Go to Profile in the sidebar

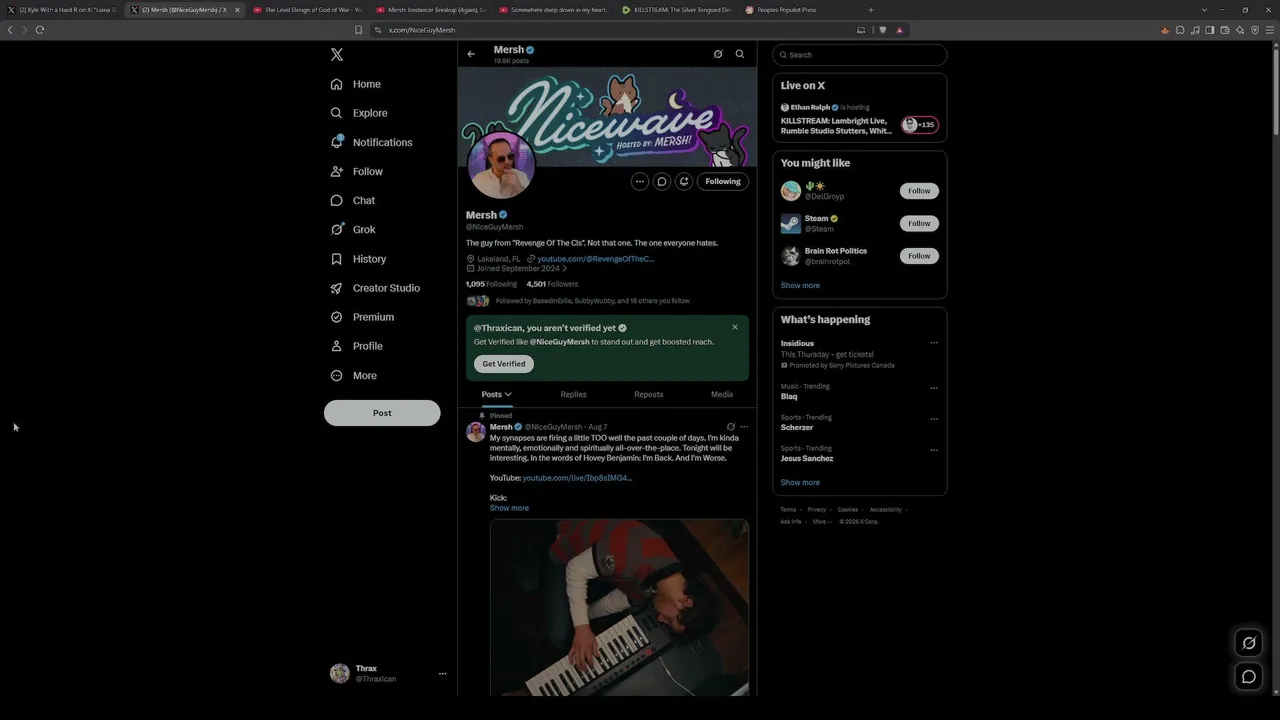(356, 346)
